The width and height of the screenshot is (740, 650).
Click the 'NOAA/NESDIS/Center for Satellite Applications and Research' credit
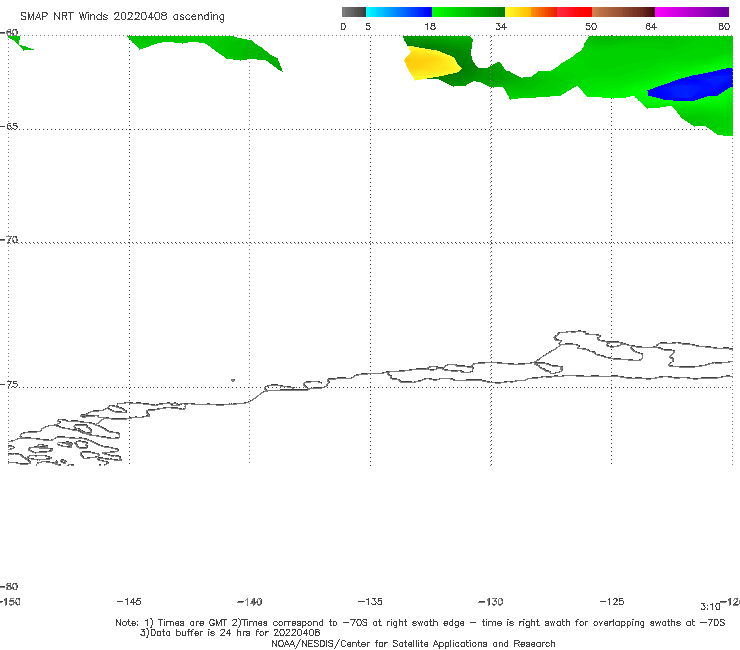[413, 644]
